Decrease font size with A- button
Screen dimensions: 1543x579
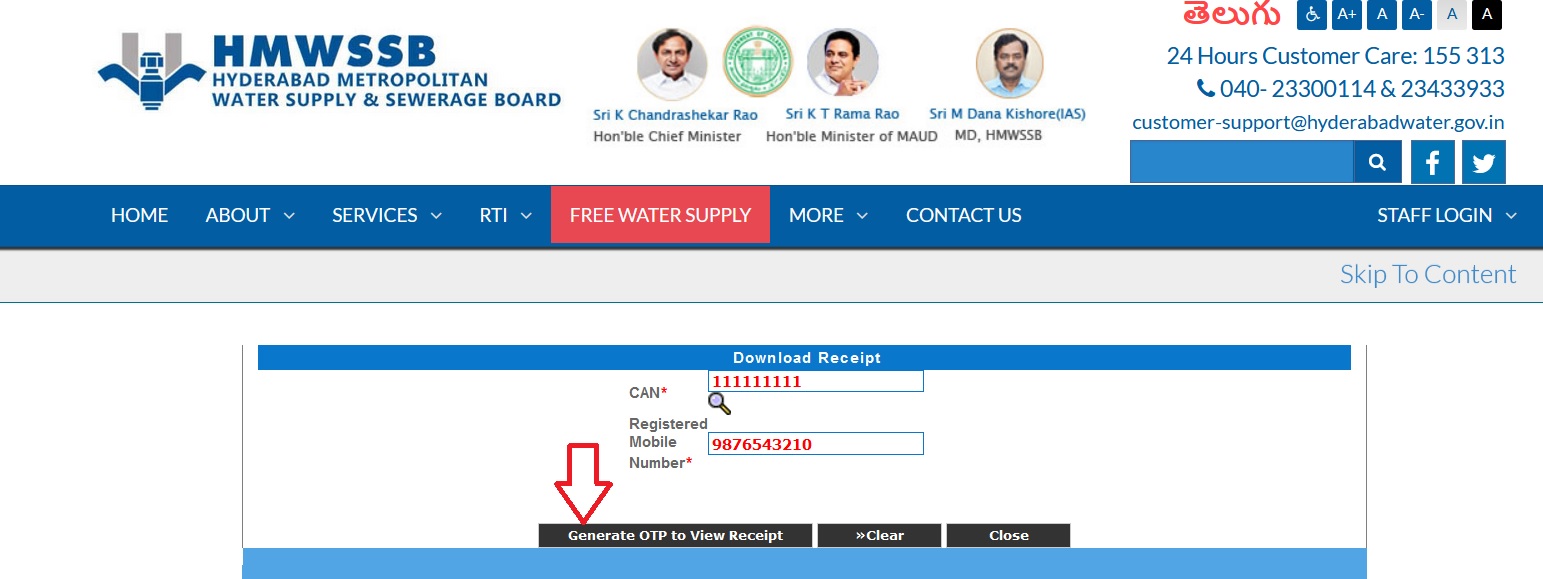(1416, 14)
